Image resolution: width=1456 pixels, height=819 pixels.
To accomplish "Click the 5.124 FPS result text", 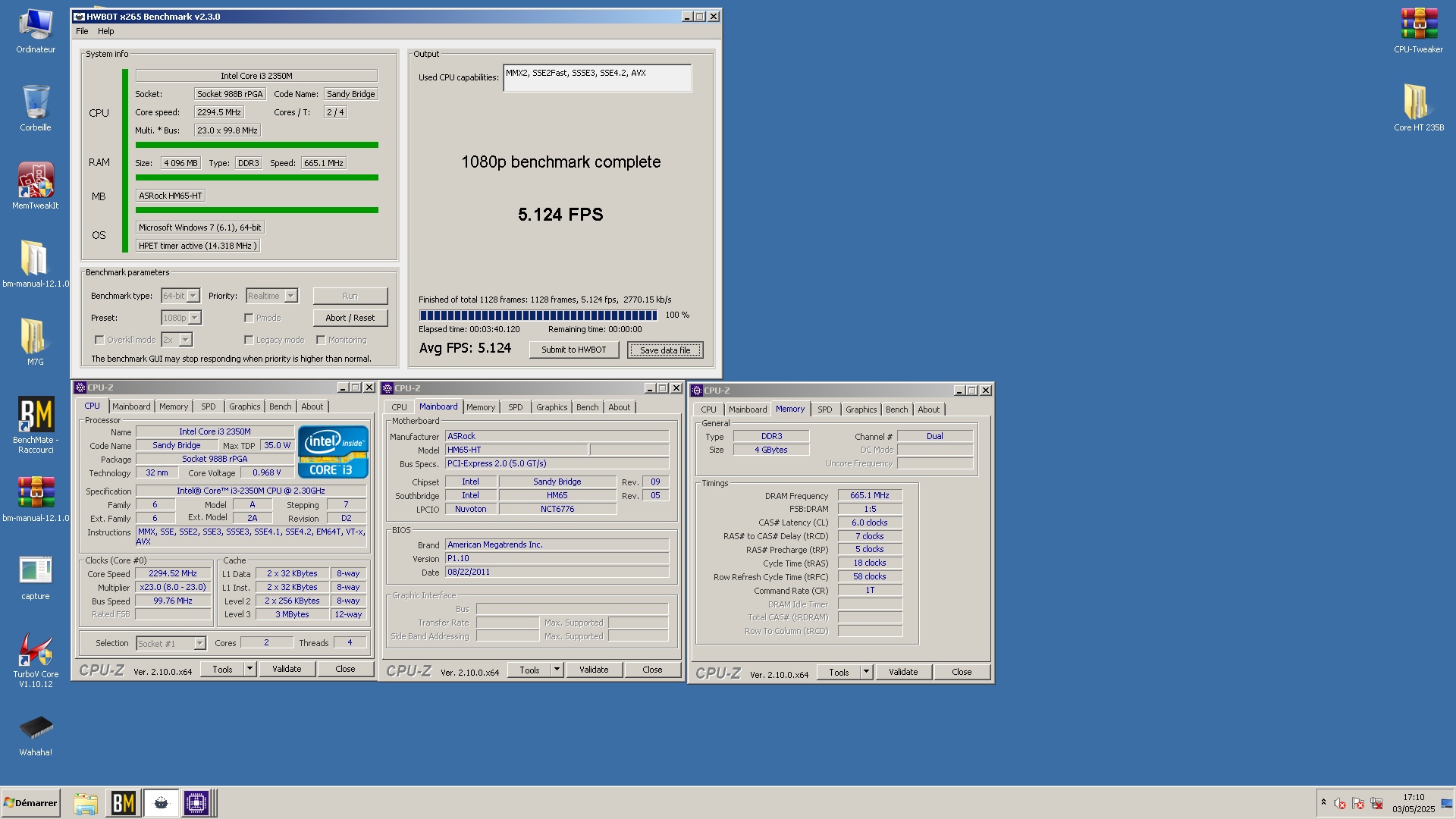I will pos(560,215).
